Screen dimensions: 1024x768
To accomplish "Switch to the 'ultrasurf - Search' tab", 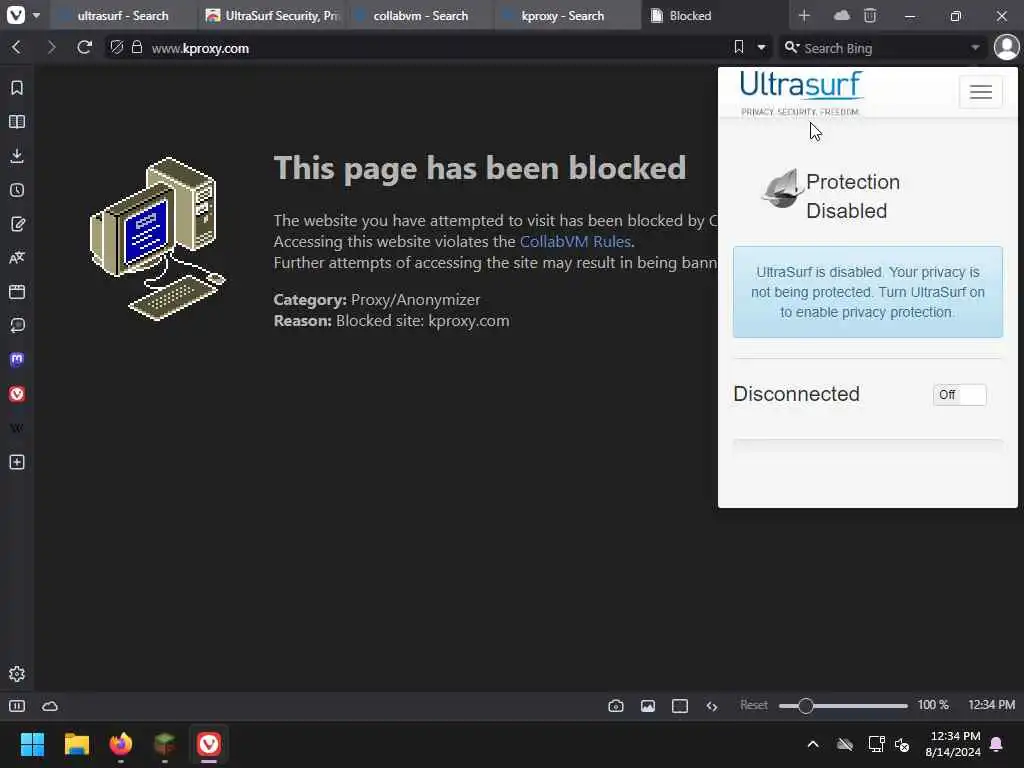I will (x=123, y=15).
